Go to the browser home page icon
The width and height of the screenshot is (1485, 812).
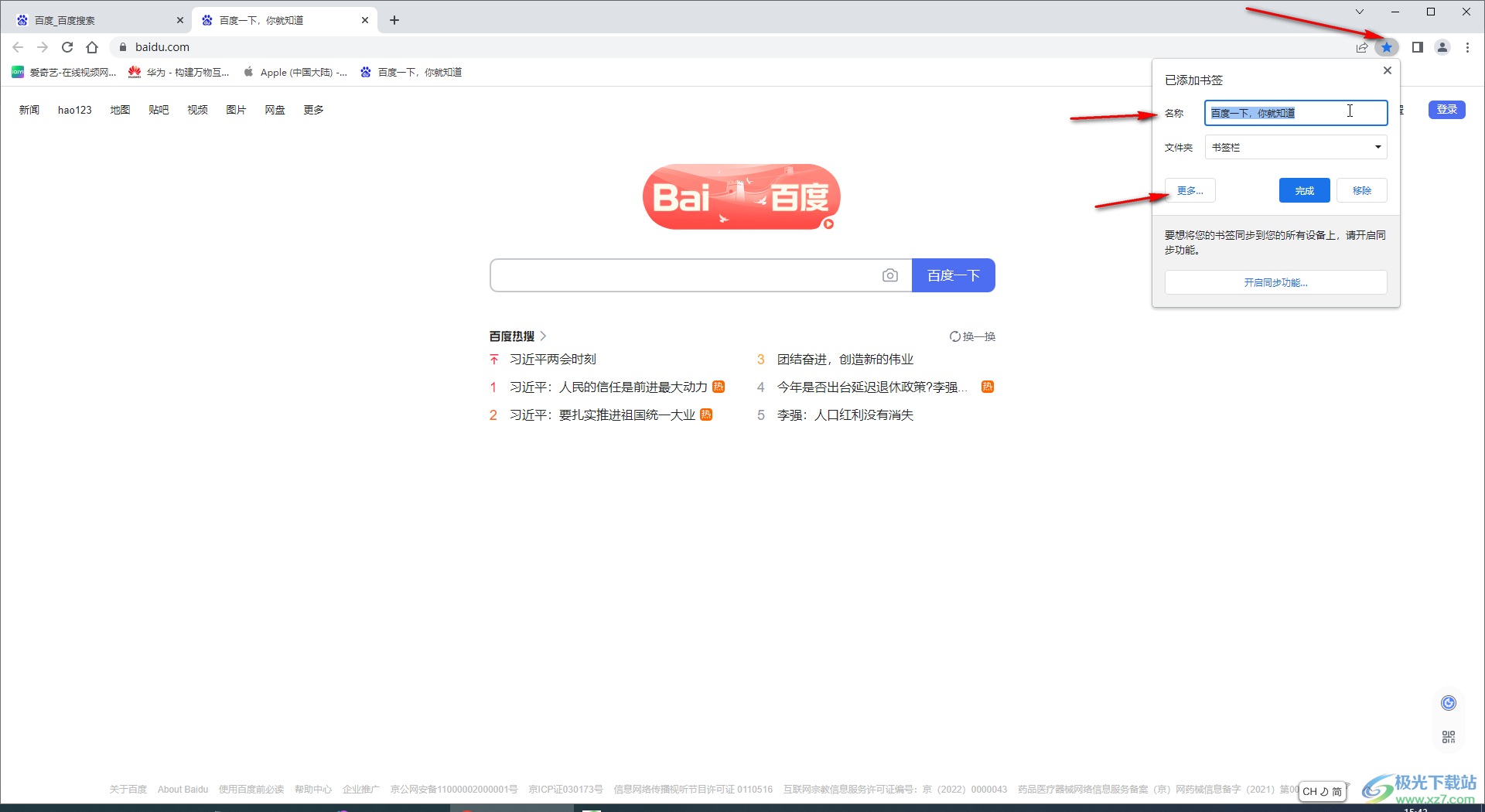coord(92,47)
